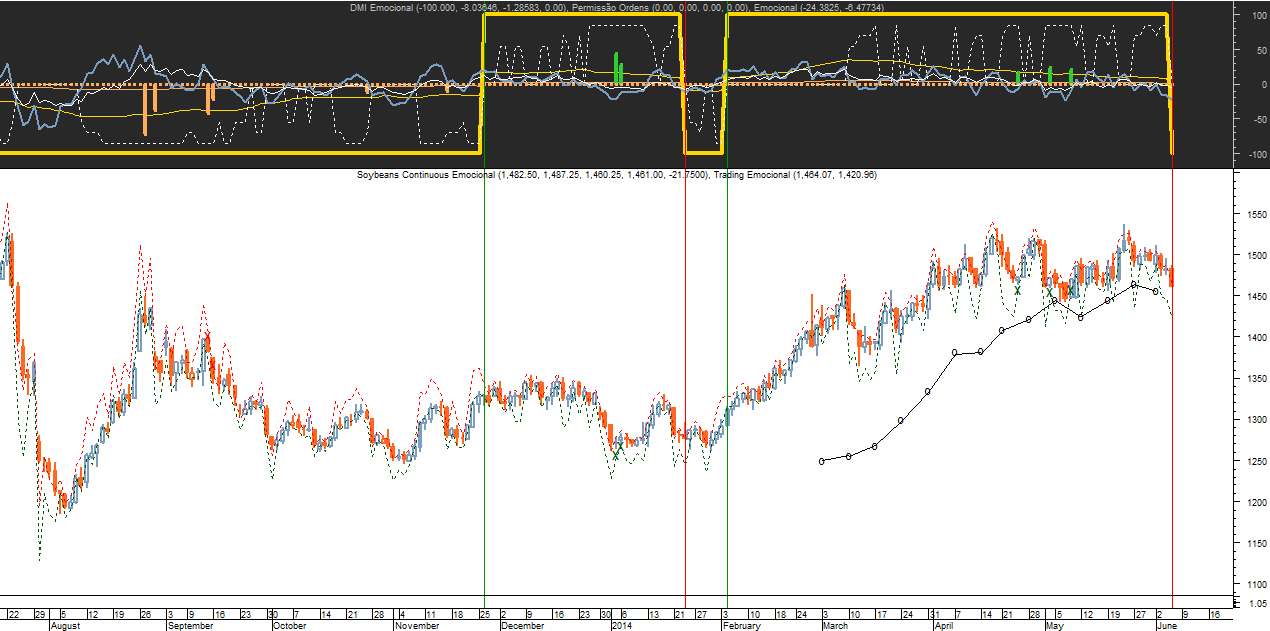Click the 1100 price label on right axis
Screen dimensions: 1270x631
pos(1256,583)
